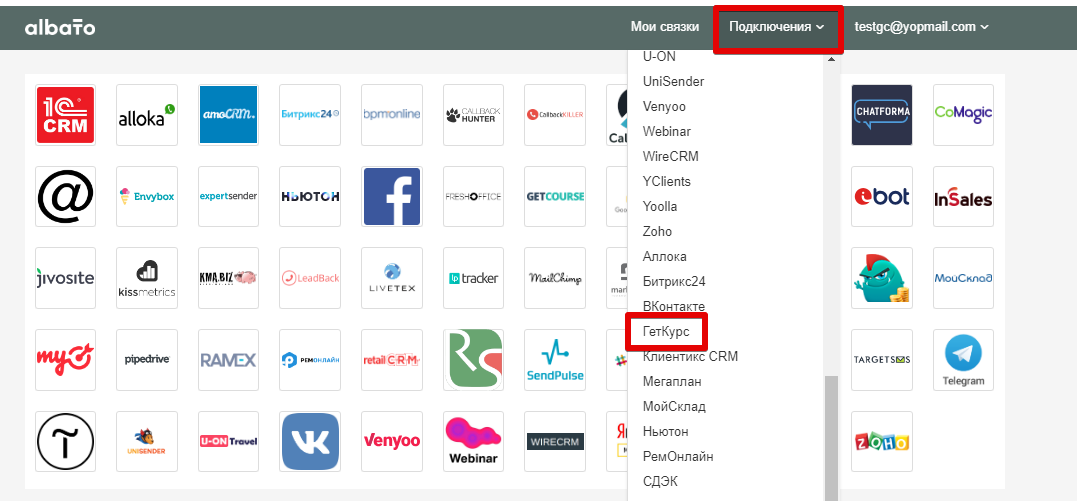The width and height of the screenshot is (1077, 501).
Task: Choose the expertsender tile
Action: [x=229, y=197]
